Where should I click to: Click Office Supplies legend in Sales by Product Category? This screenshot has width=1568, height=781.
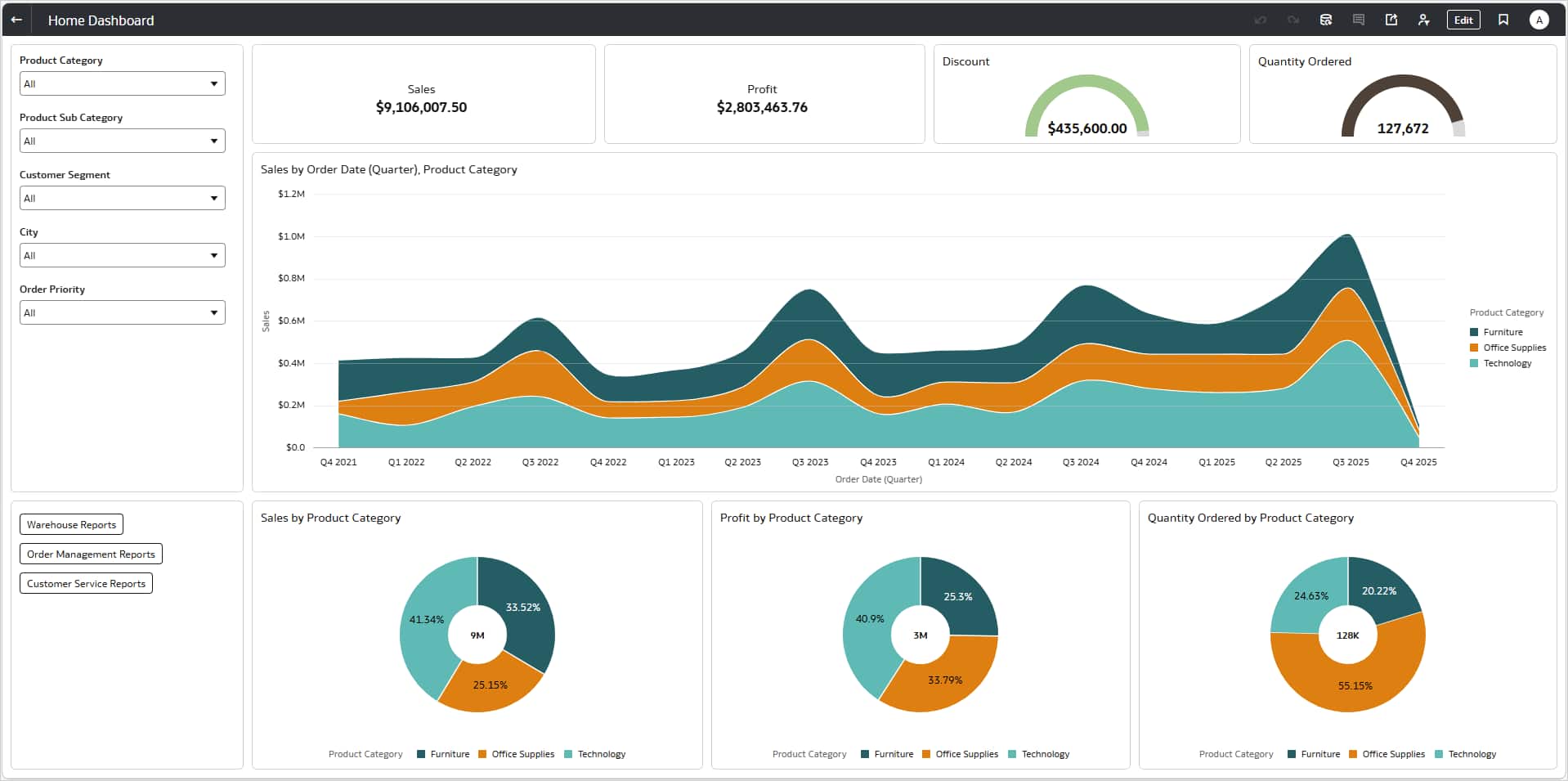click(516, 754)
